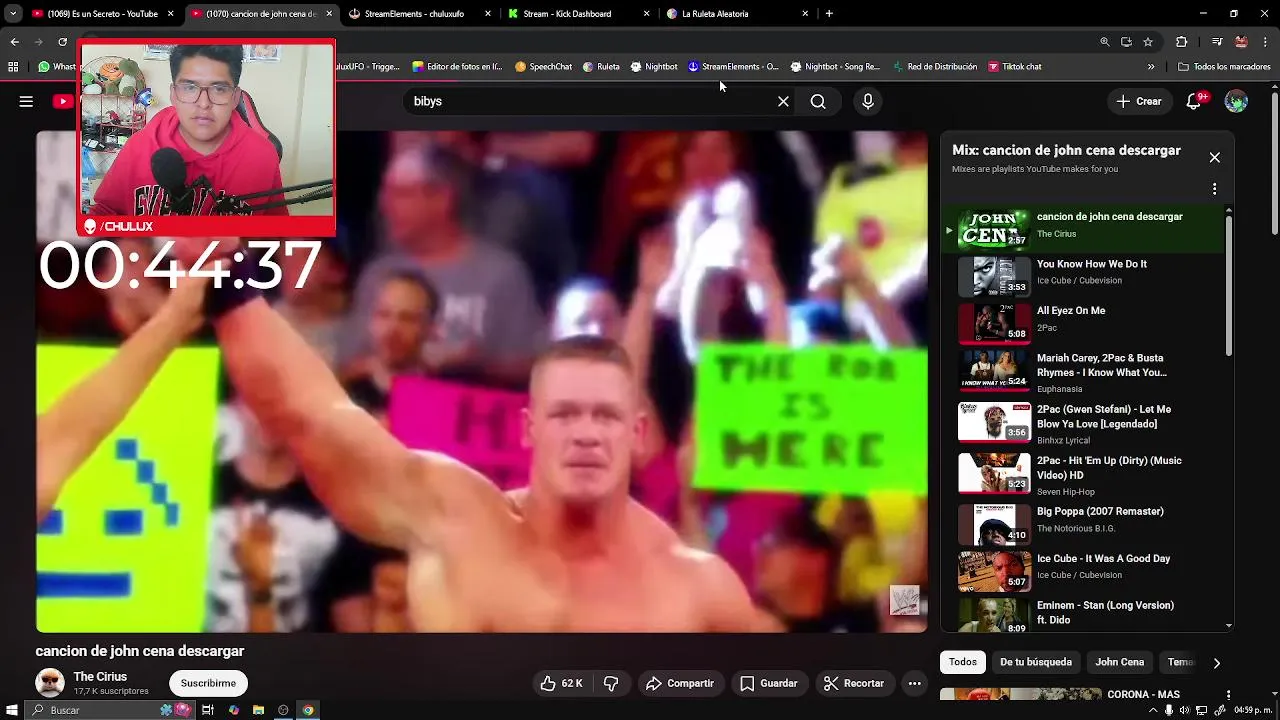Open Chrome three-dot menu
The width and height of the screenshot is (1280, 720).
[1265, 42]
